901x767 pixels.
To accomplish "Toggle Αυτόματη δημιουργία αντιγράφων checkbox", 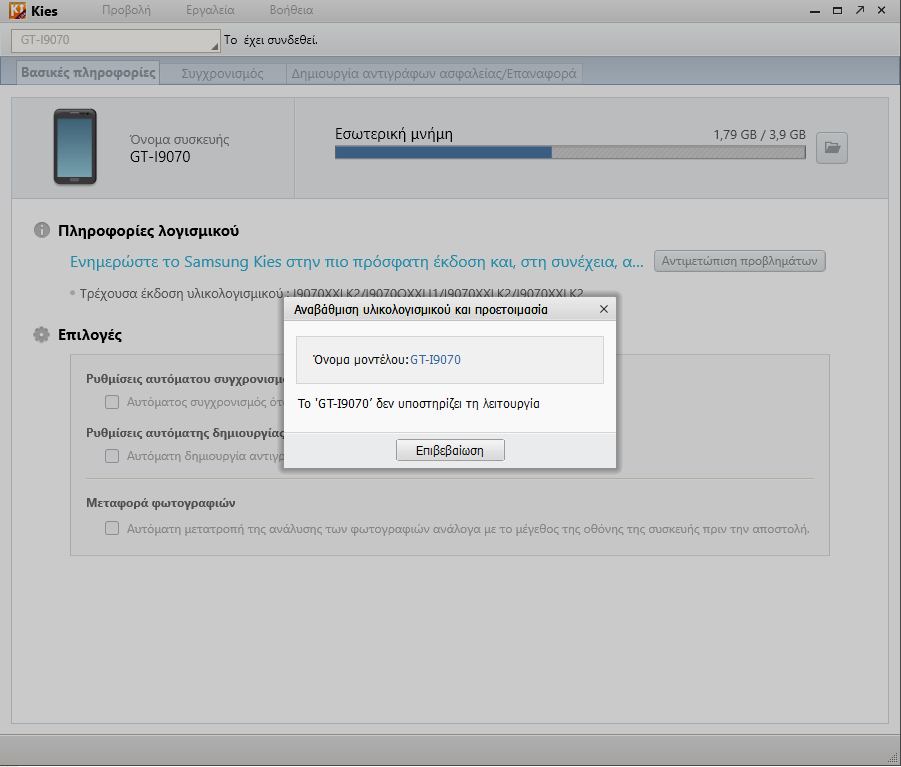I will (x=112, y=456).
